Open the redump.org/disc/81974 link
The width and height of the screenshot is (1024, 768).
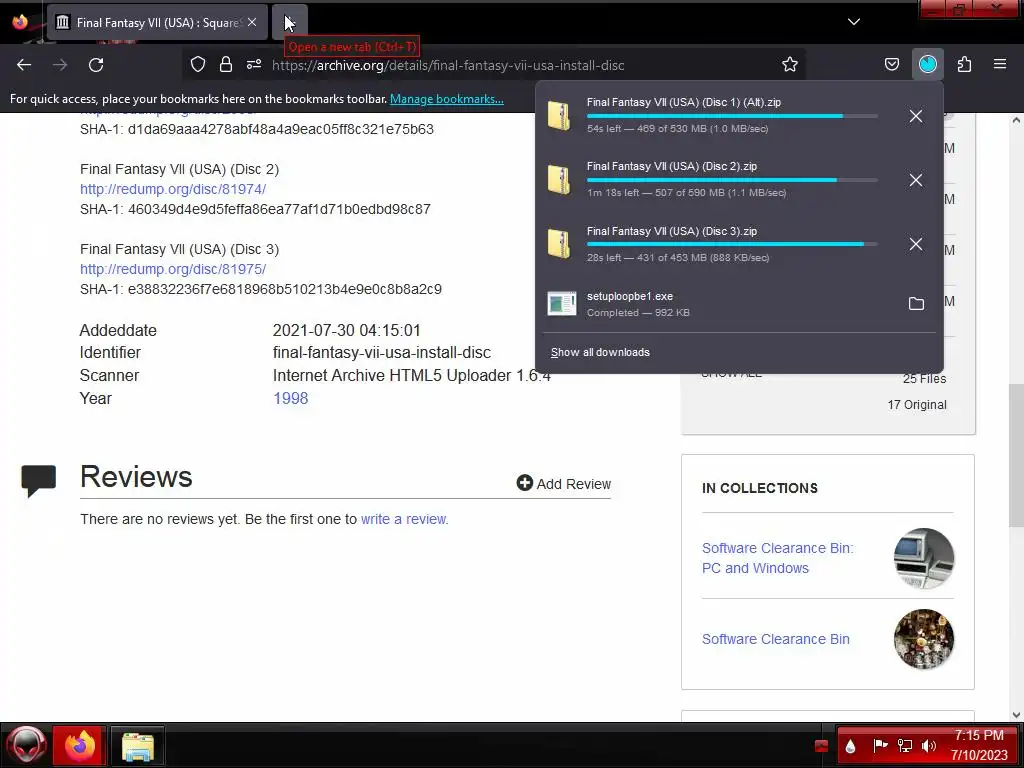pos(173,189)
